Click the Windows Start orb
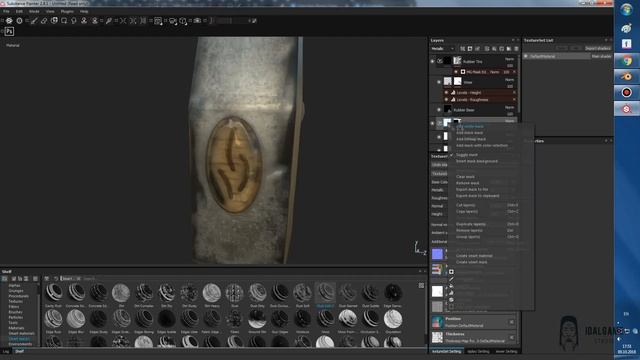 (627, 9)
